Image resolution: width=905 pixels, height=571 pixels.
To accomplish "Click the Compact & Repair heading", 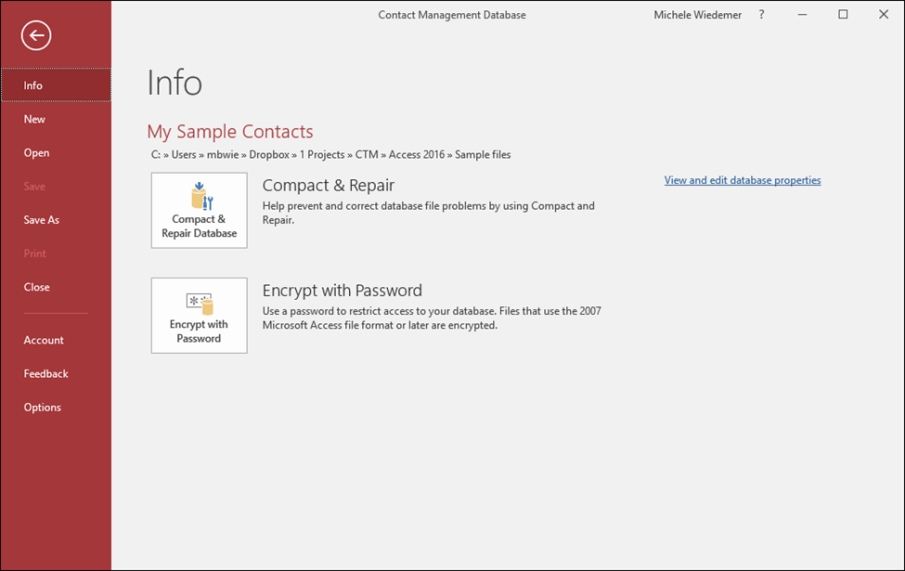I will (x=328, y=185).
